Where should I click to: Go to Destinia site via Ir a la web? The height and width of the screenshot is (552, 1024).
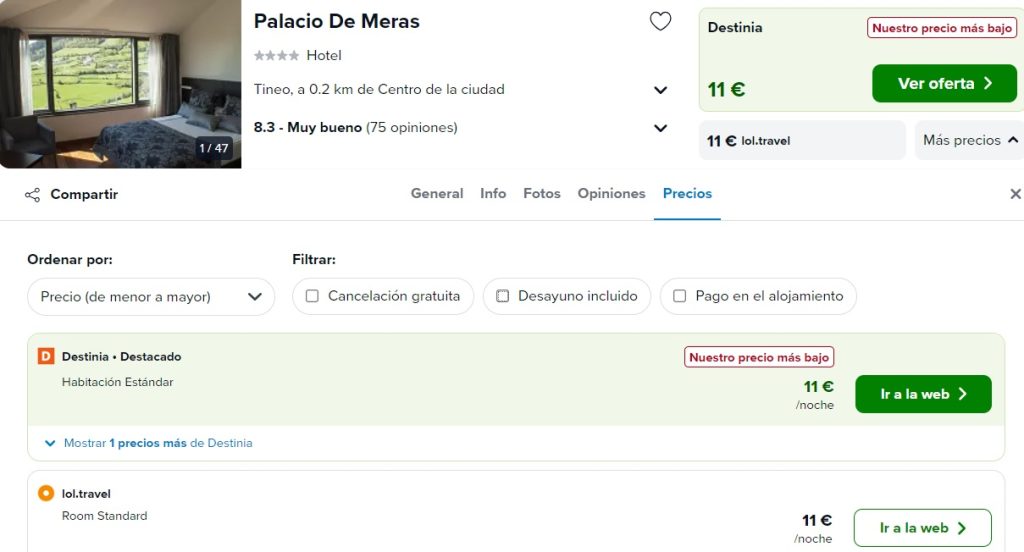click(x=923, y=394)
